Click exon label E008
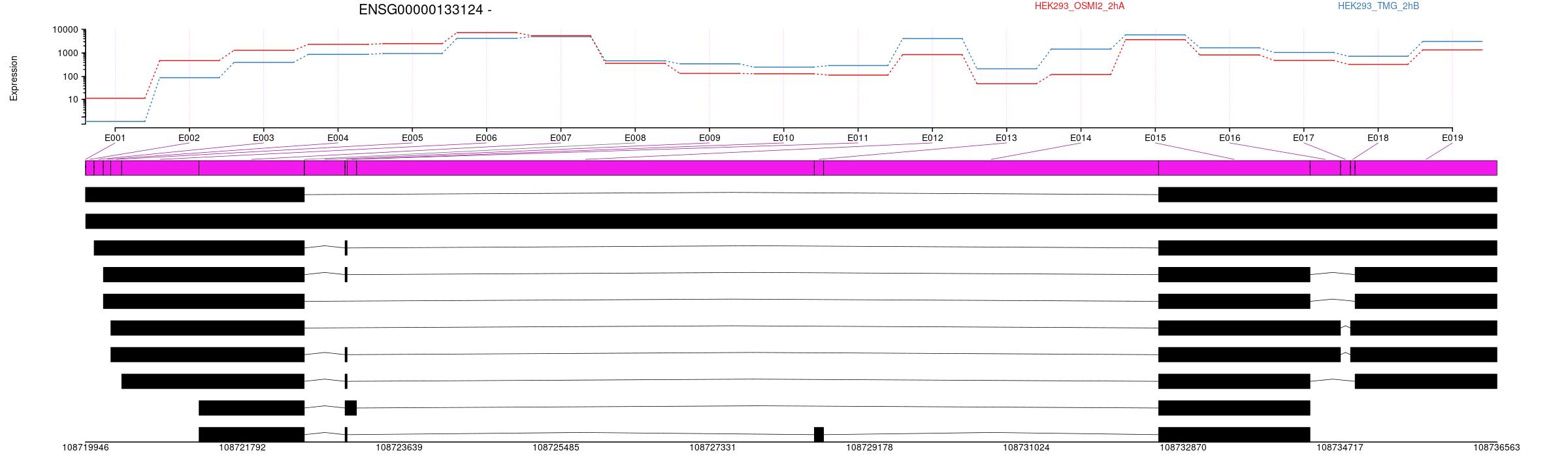 click(x=635, y=138)
